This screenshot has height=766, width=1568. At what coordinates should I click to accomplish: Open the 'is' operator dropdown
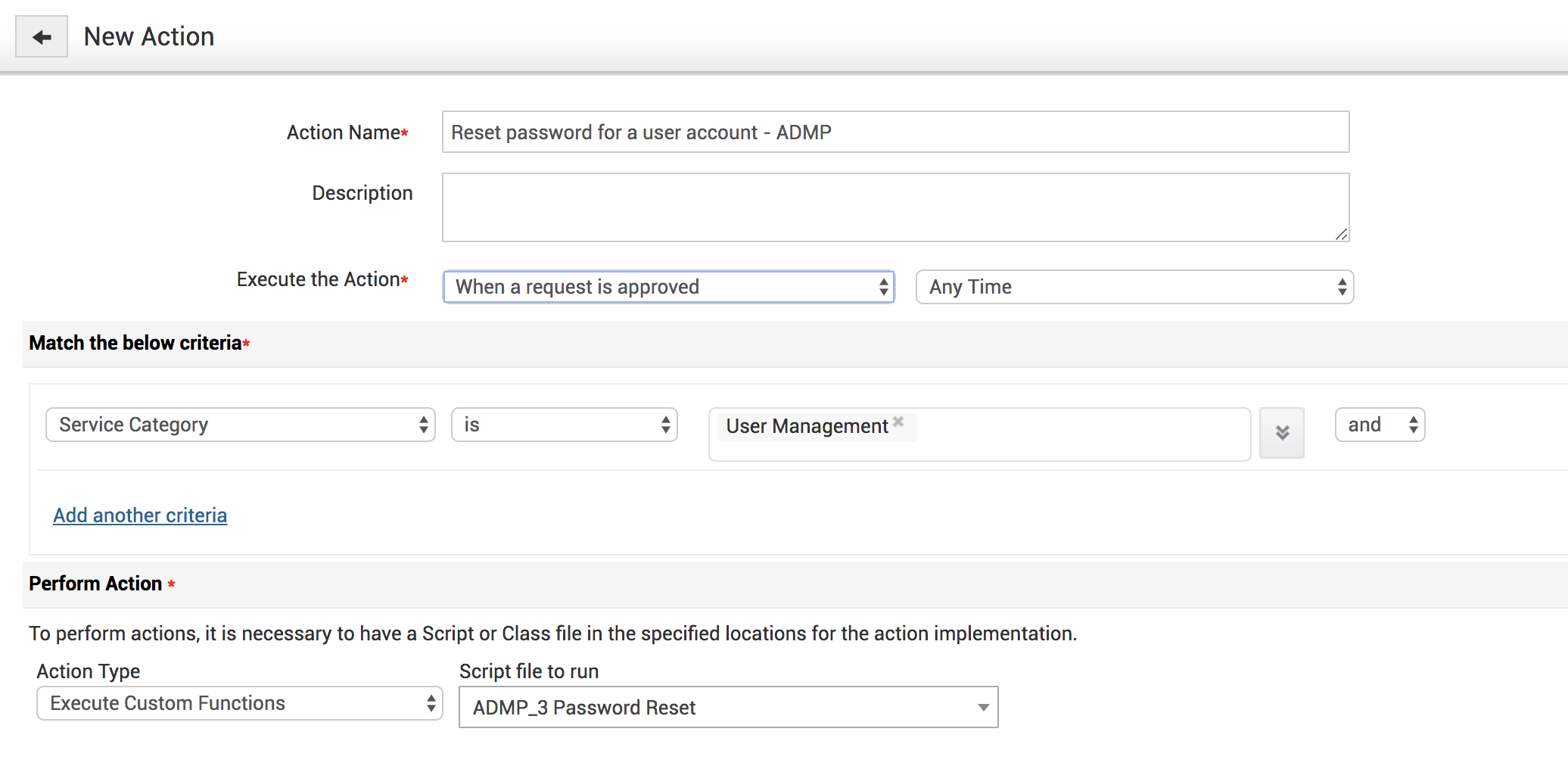click(564, 425)
